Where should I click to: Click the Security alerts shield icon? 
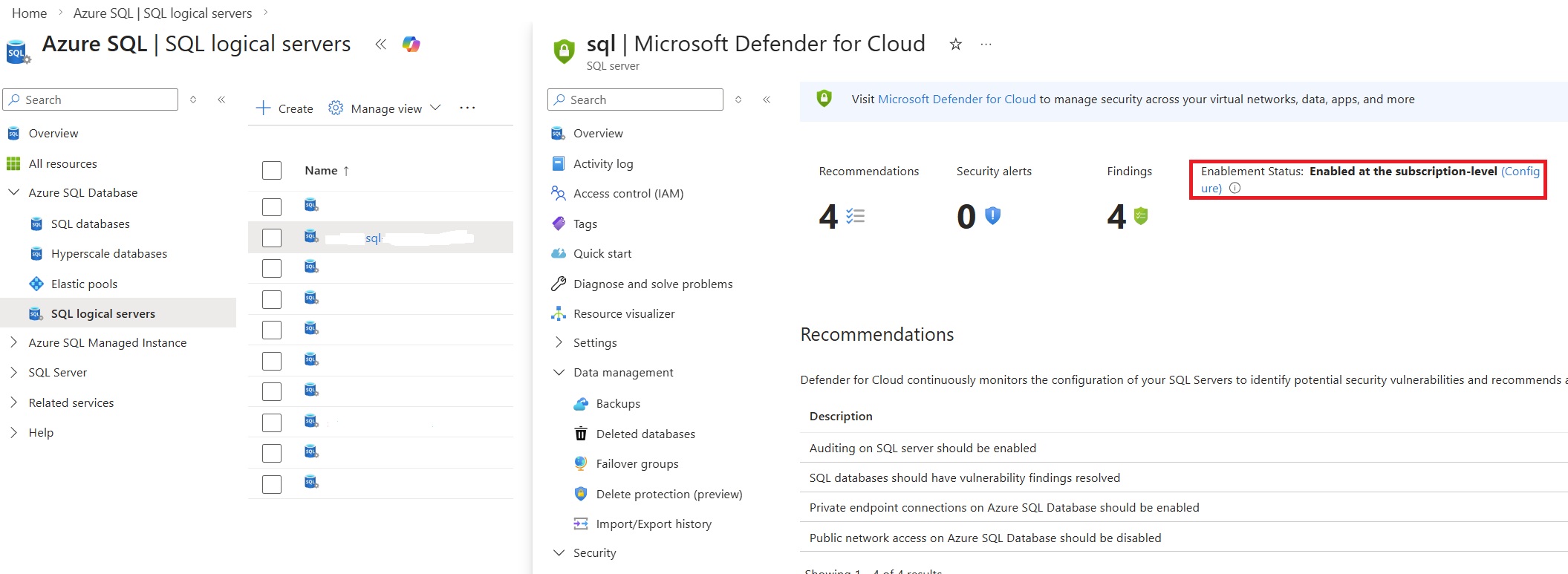click(992, 216)
